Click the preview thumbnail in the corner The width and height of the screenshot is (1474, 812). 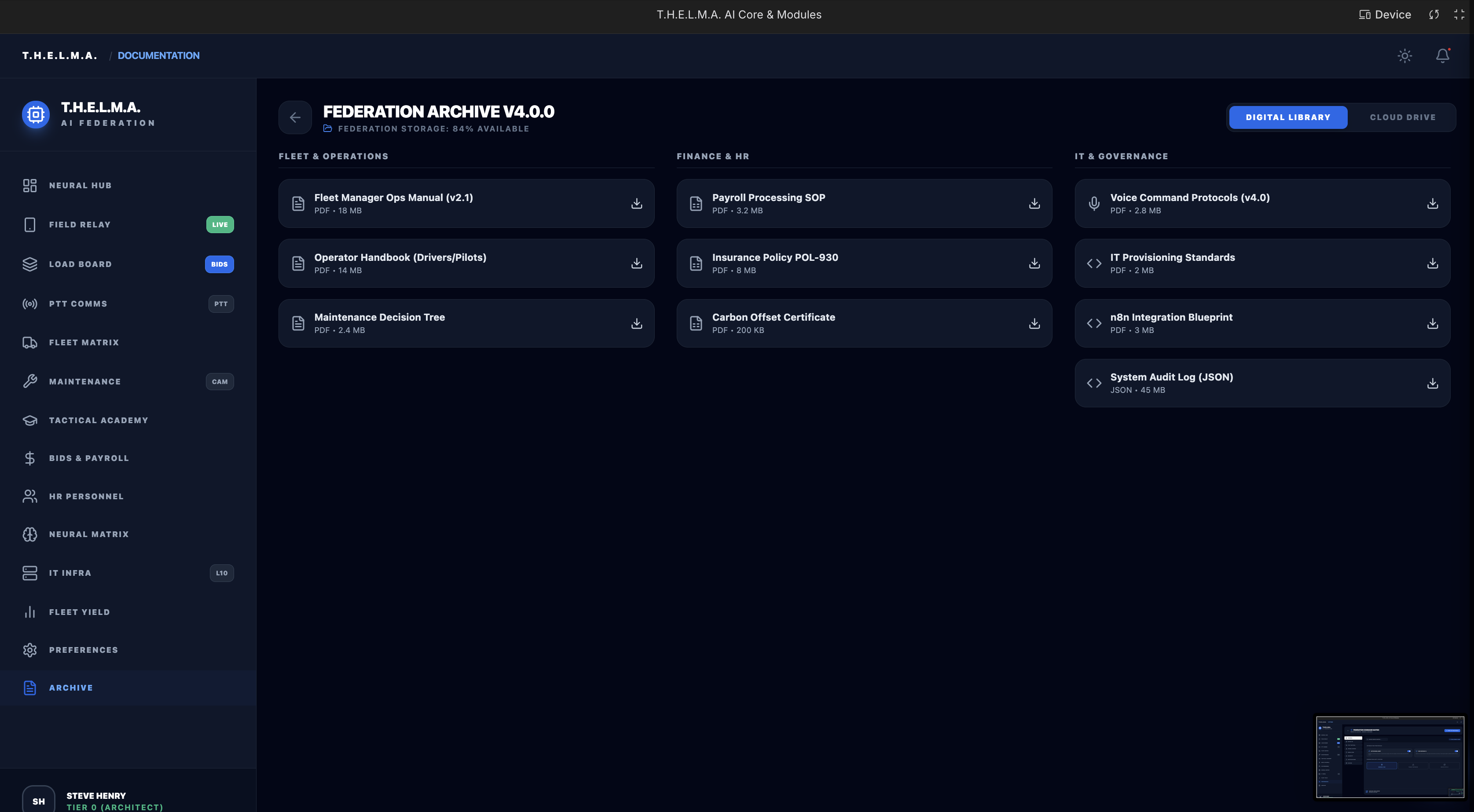(1390, 757)
